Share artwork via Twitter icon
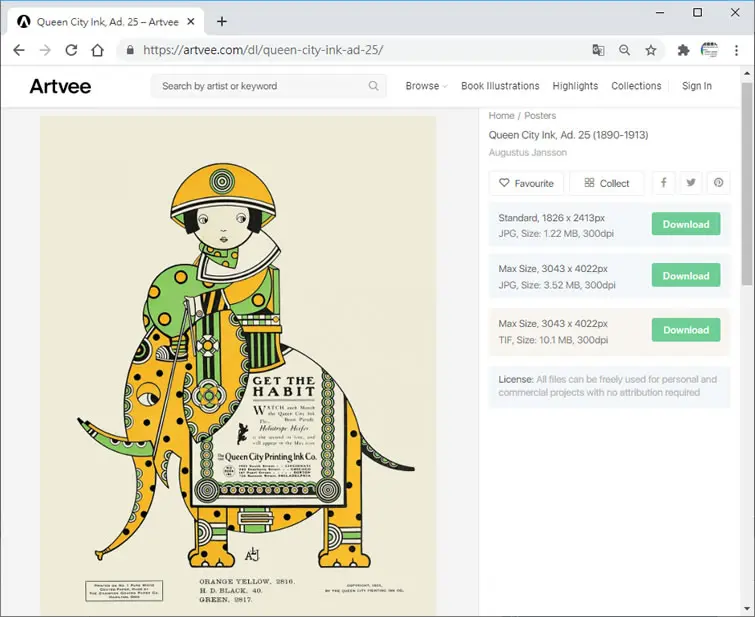 tap(691, 183)
